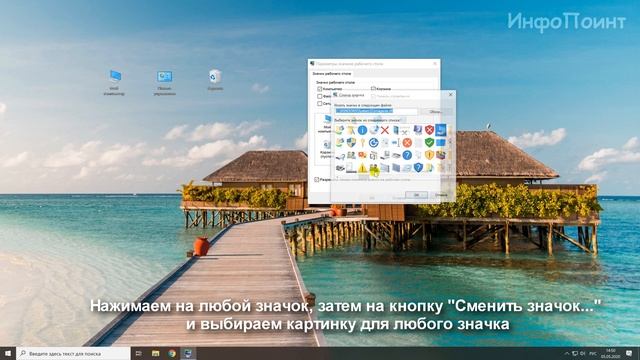Toggle the Сеть checkbox
The height and width of the screenshot is (360, 640).
[x=320, y=104]
